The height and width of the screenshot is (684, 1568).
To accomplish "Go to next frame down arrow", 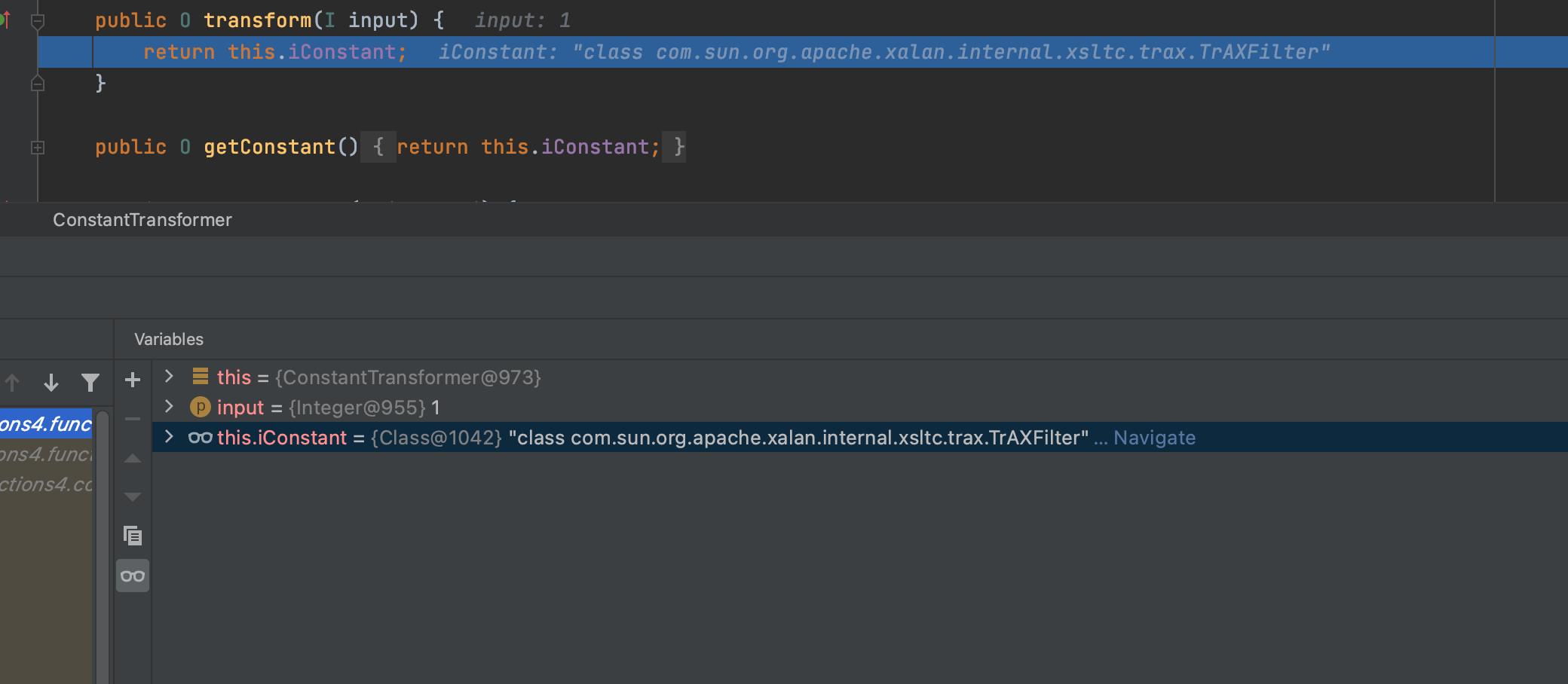I will (x=51, y=383).
